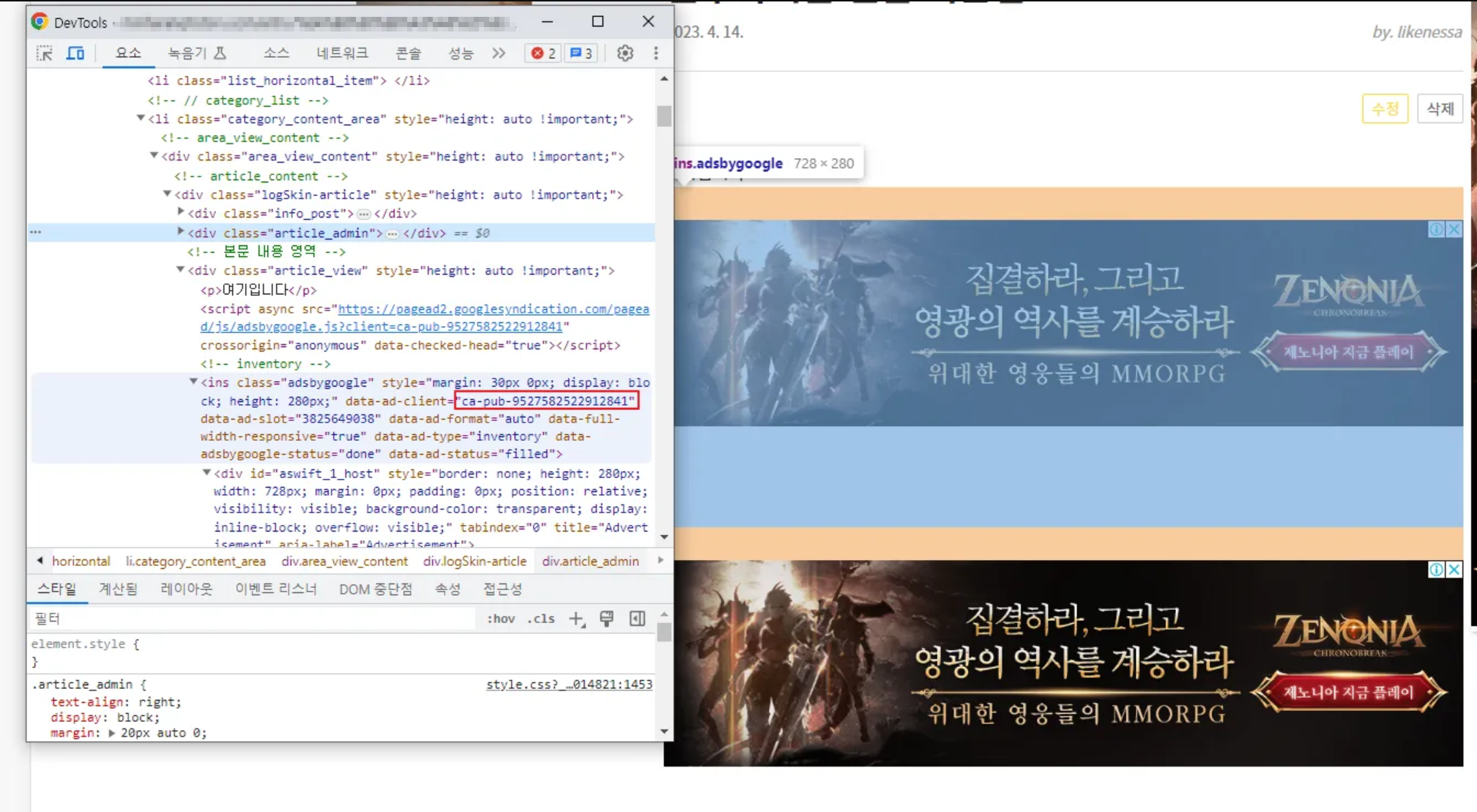Open the element state brush icon
This screenshot has height=812, width=1477.
pos(607,619)
